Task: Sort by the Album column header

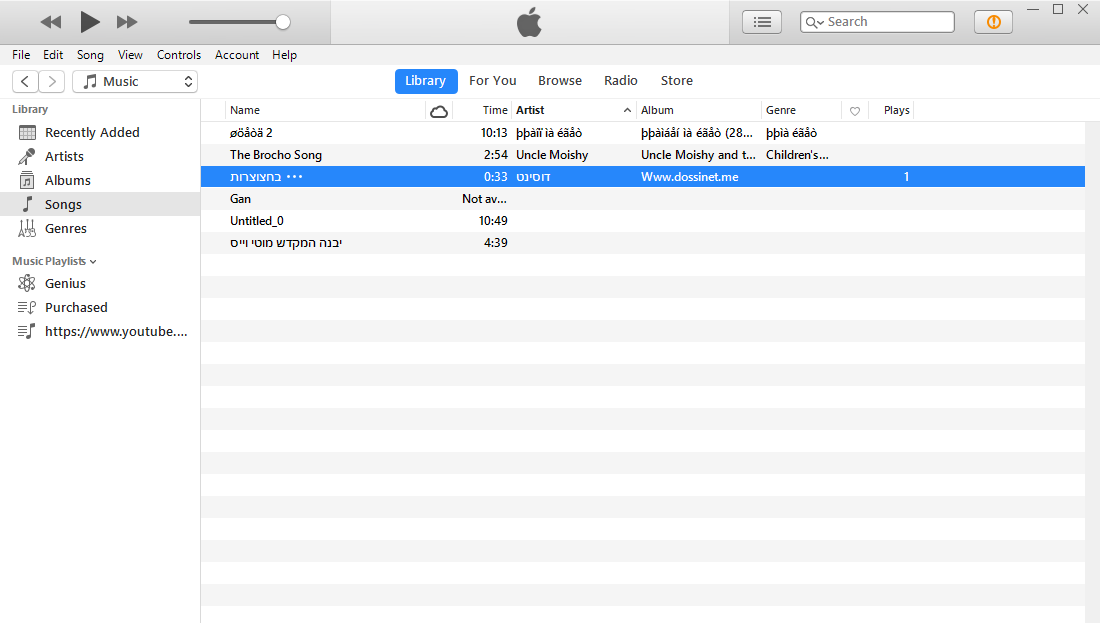Action: 699,110
